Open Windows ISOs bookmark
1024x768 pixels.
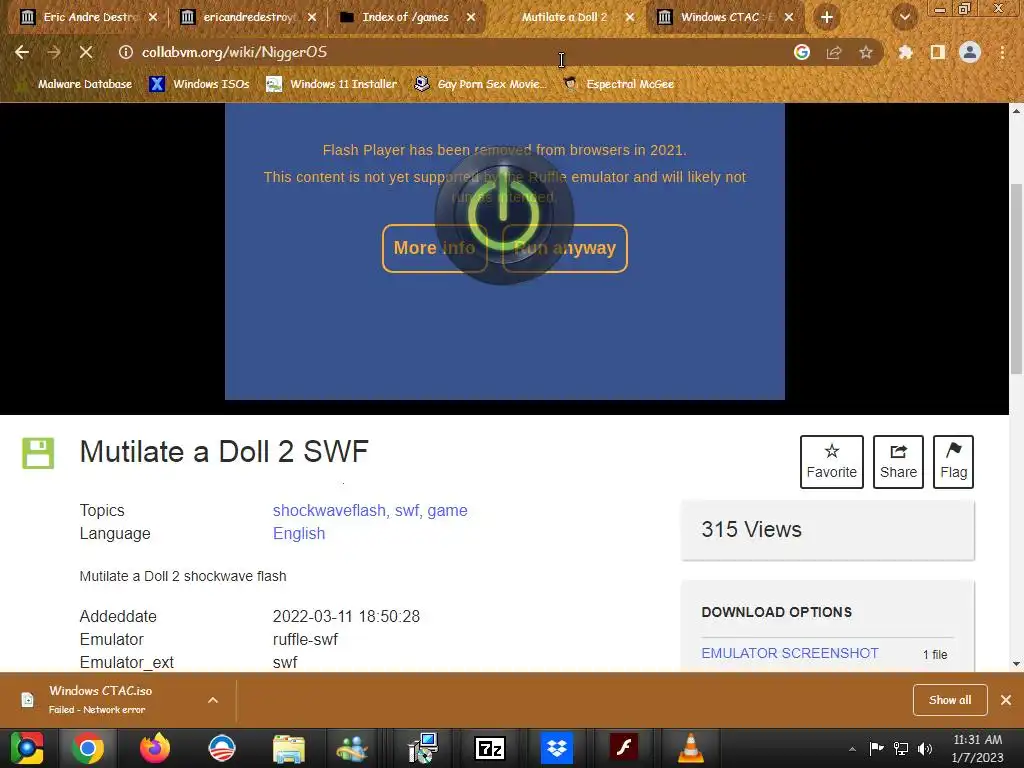point(199,84)
